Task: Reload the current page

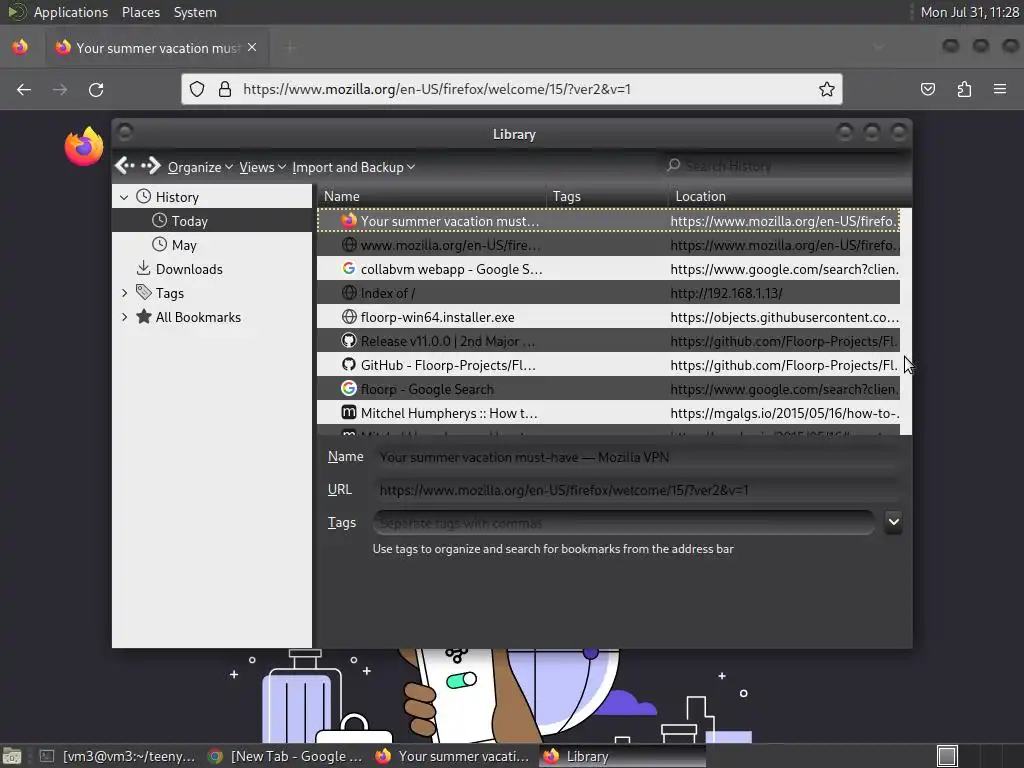Action: (x=96, y=89)
